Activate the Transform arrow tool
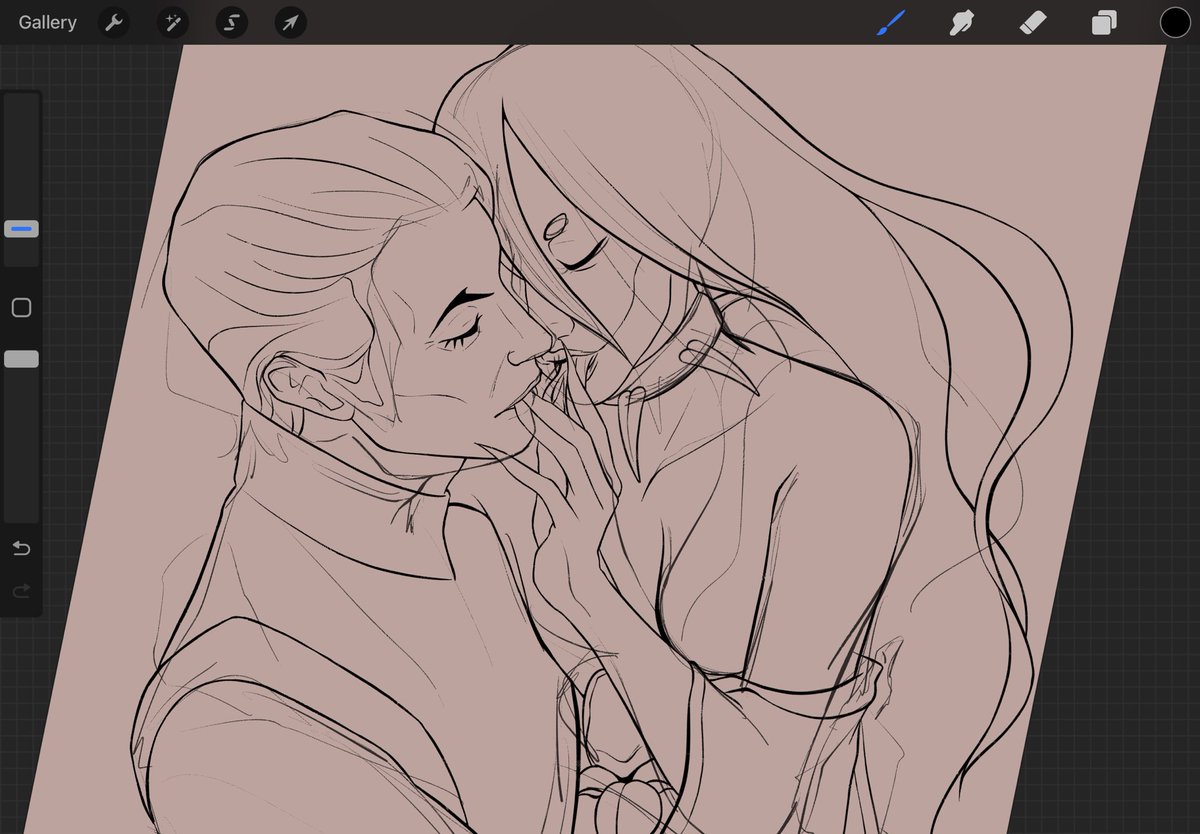Image resolution: width=1200 pixels, height=834 pixels. pos(290,22)
